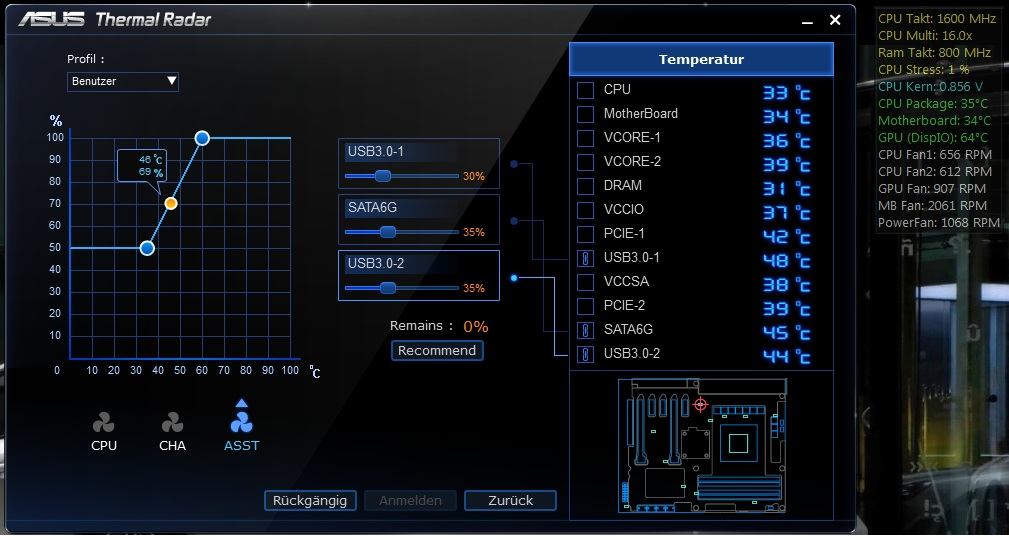Enable the VCORE-2 sensor checkbox

585,162
